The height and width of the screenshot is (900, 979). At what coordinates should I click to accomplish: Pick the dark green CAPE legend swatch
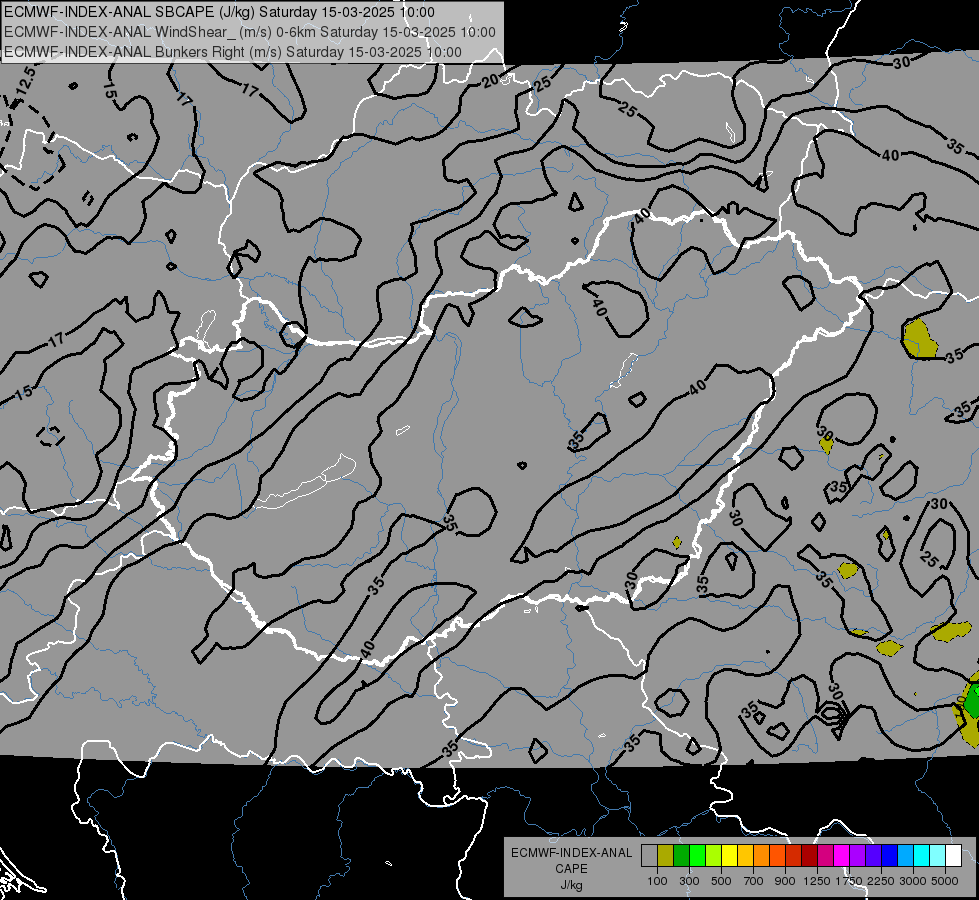[681, 856]
